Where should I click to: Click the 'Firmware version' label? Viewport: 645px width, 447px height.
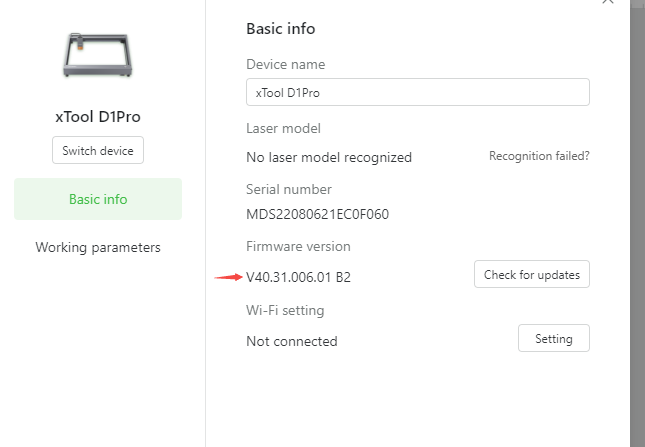298,246
